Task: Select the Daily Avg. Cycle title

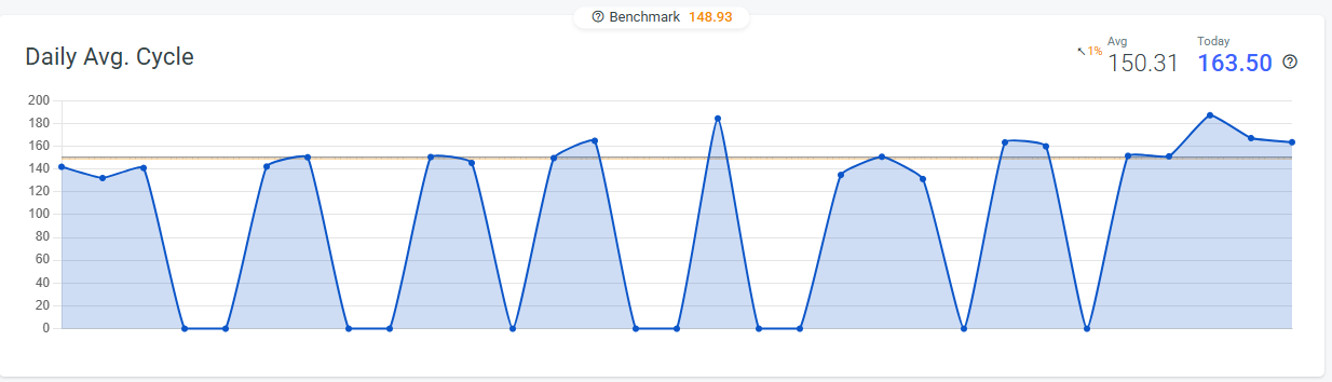Action: (109, 57)
